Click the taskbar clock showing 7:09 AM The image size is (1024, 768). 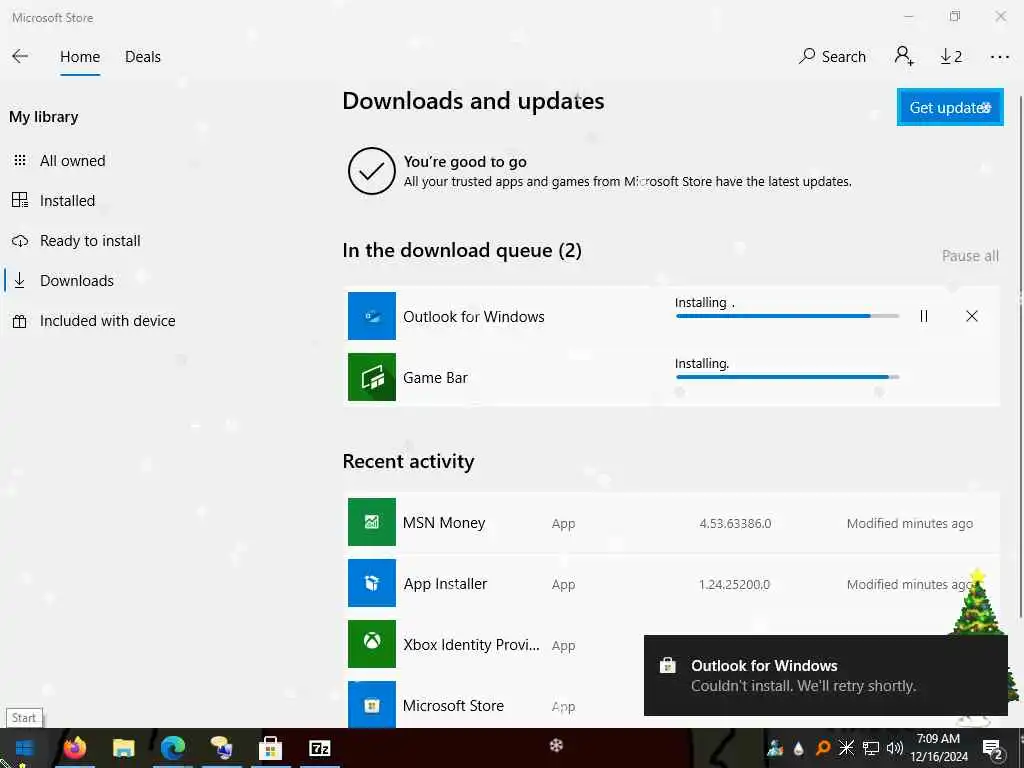(938, 748)
